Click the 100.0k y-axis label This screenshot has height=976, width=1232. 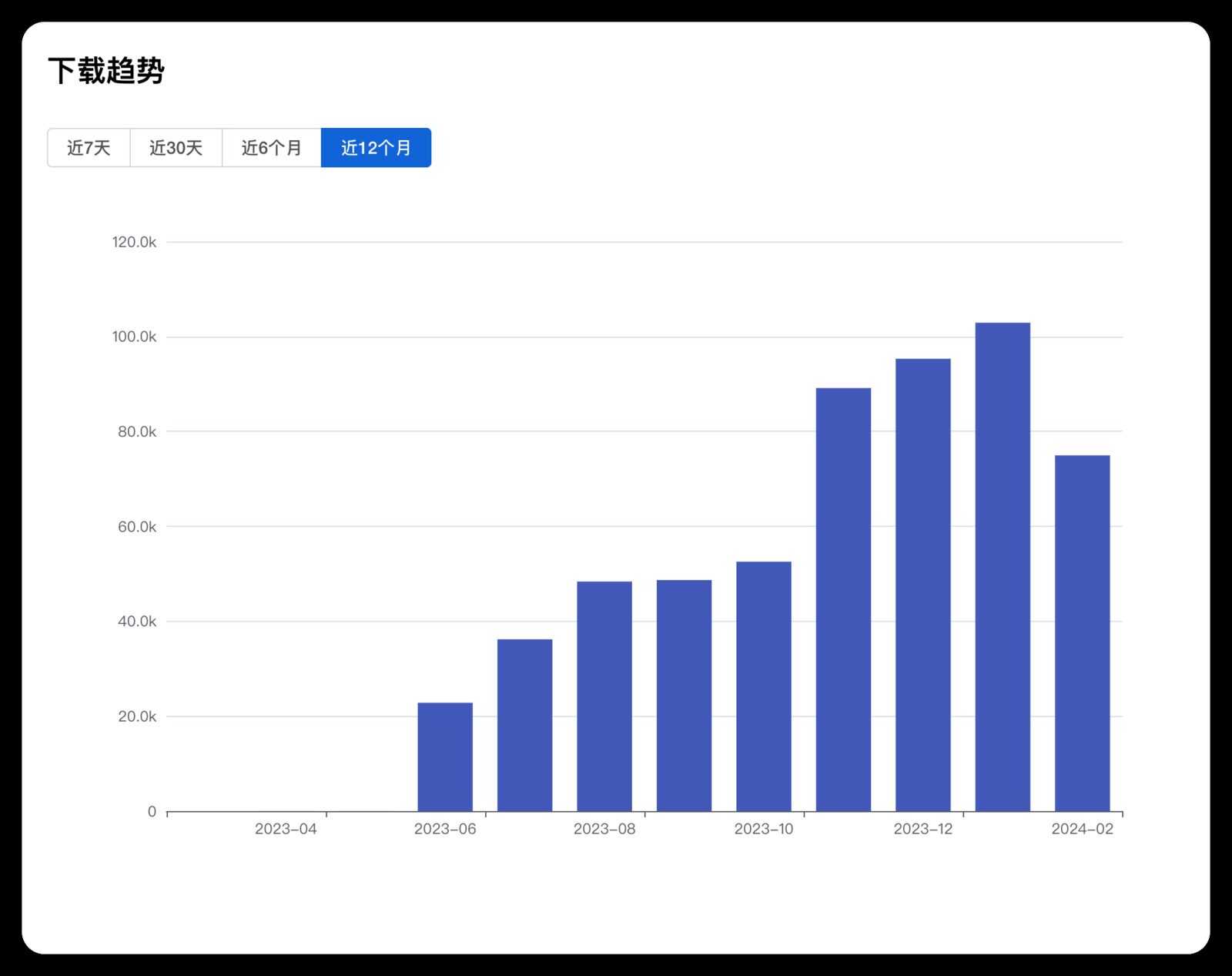tap(134, 337)
